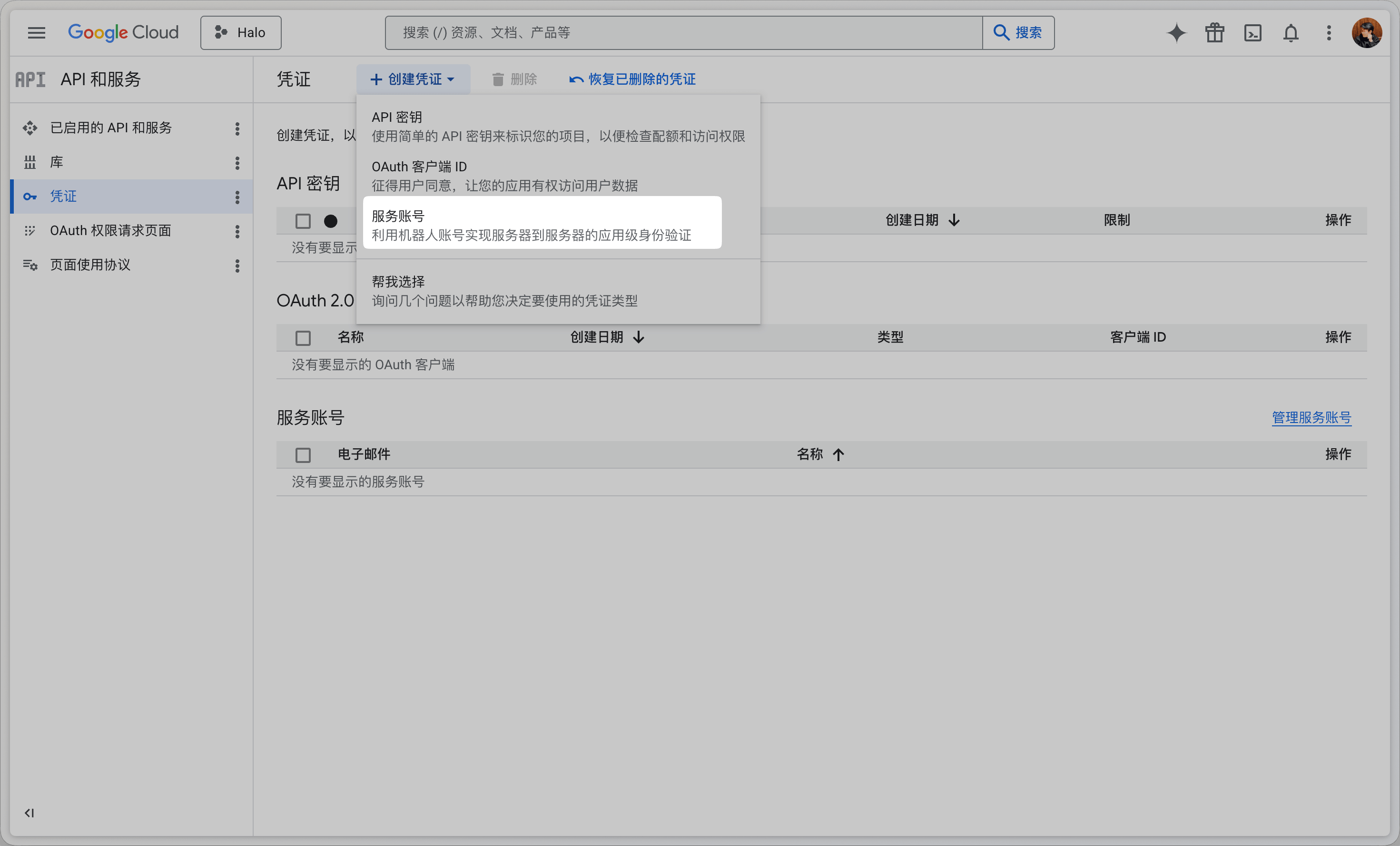1400x846 pixels.
Task: Open more options for 页面使用协议
Action: (x=237, y=266)
